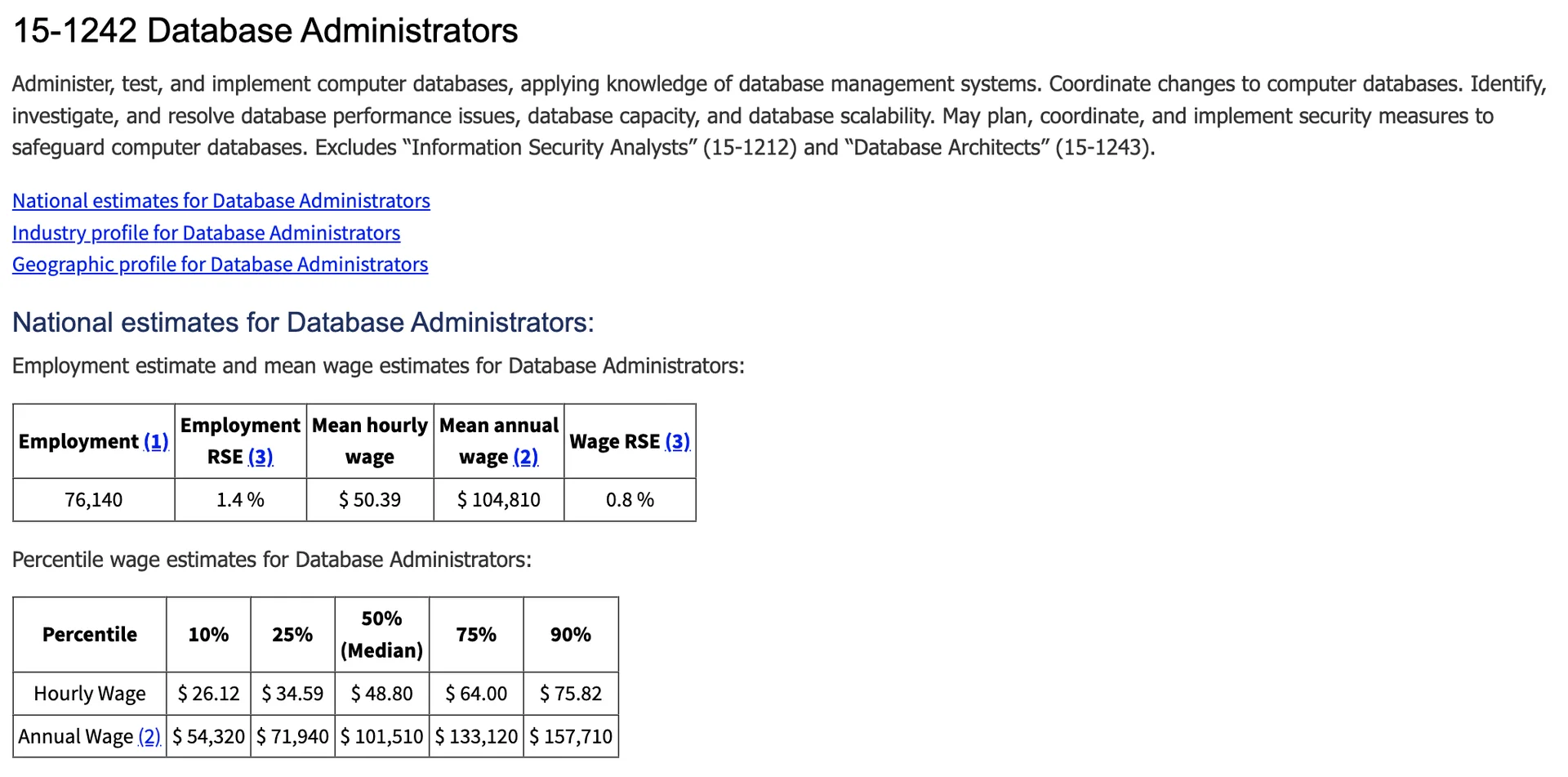Image resolution: width=1568 pixels, height=777 pixels.
Task: Click the $ 54,320 10th percentile annual wage
Action: 208,737
